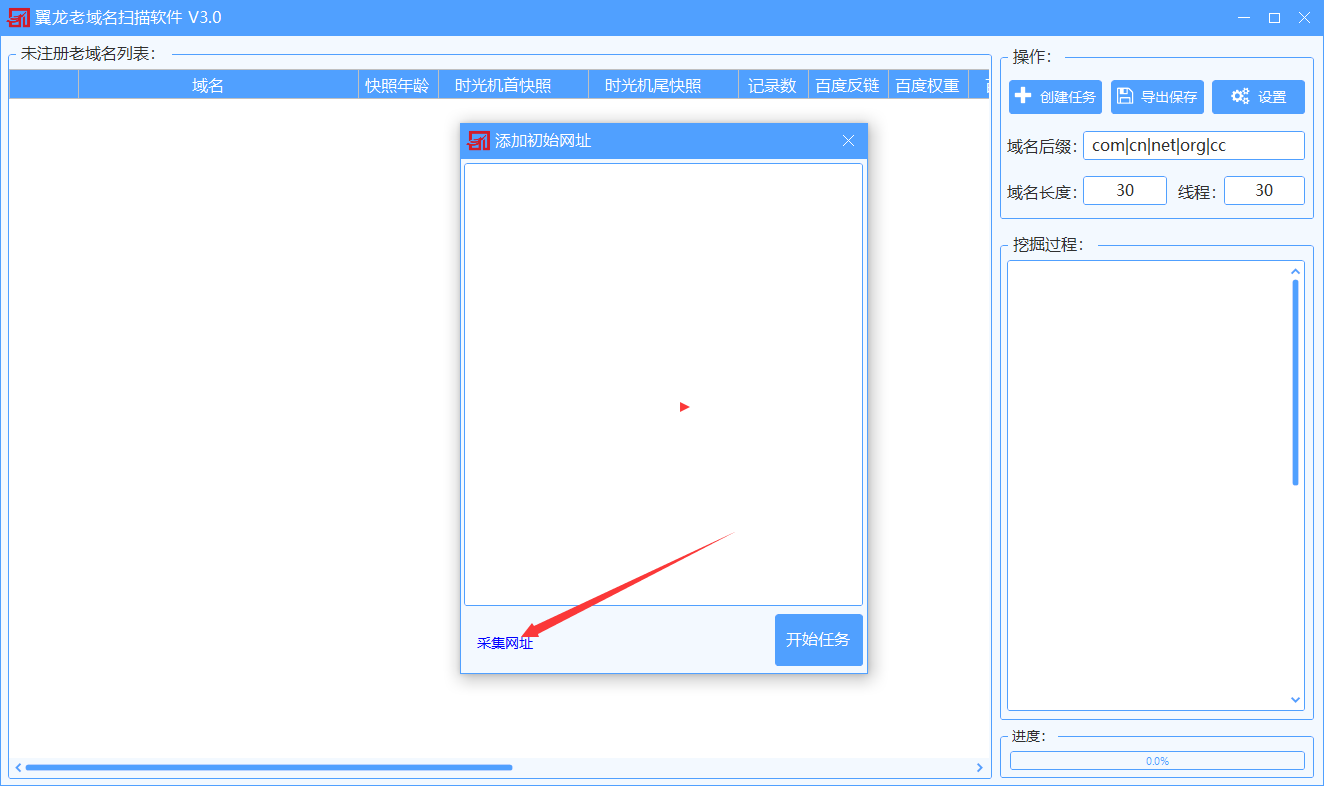1324x786 pixels.
Task: Click the 百度权重 column header
Action: (x=927, y=85)
